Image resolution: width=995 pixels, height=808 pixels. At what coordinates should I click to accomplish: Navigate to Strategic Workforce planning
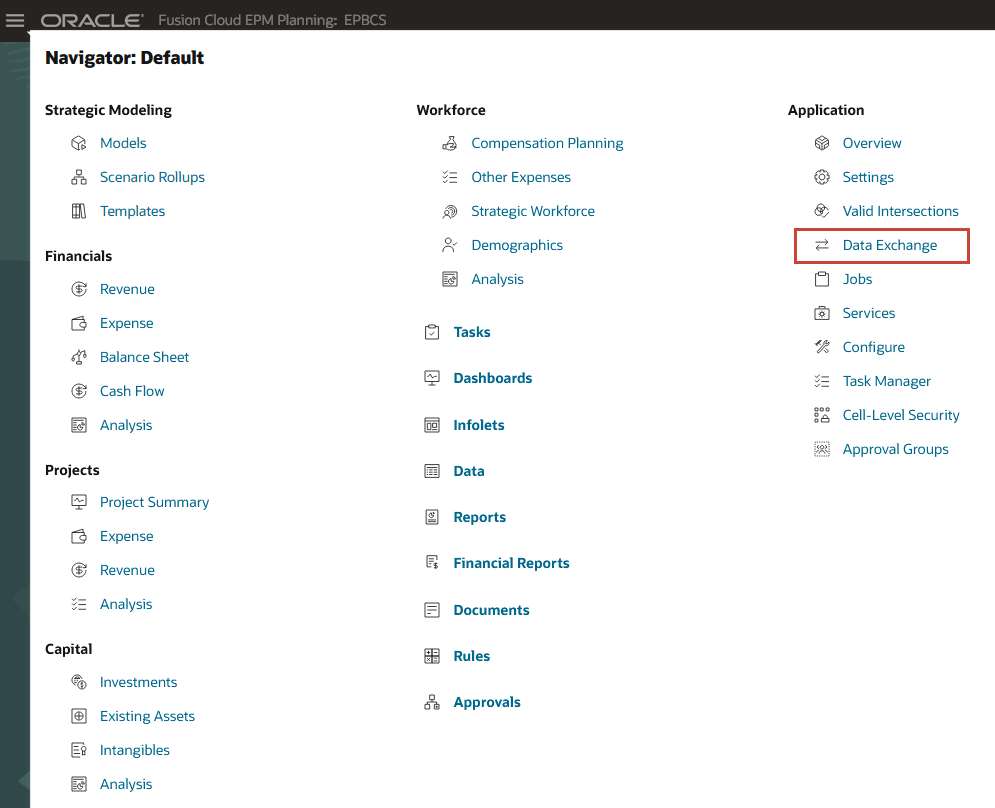pos(532,211)
